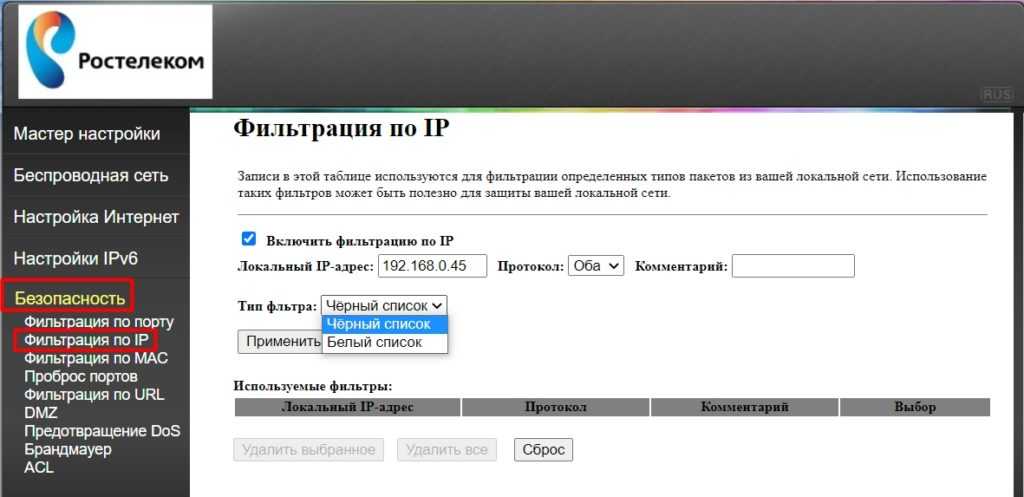Screen dimensions: 1024x497
Task: Go to Настройка Интернет
Action: pos(96,217)
